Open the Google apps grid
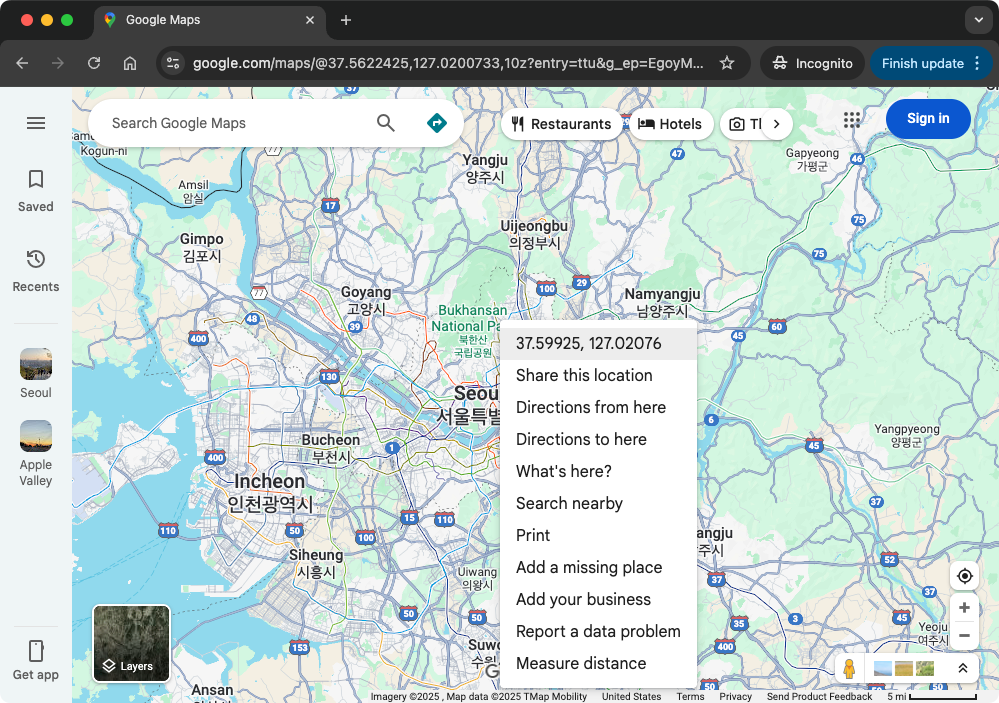The image size is (999, 703). pos(851,119)
